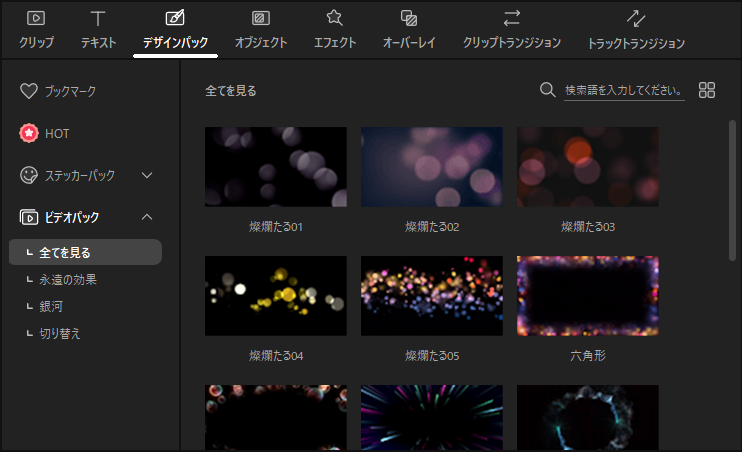Open the エフェクト star icon
Screen dimensions: 742x452
click(334, 18)
